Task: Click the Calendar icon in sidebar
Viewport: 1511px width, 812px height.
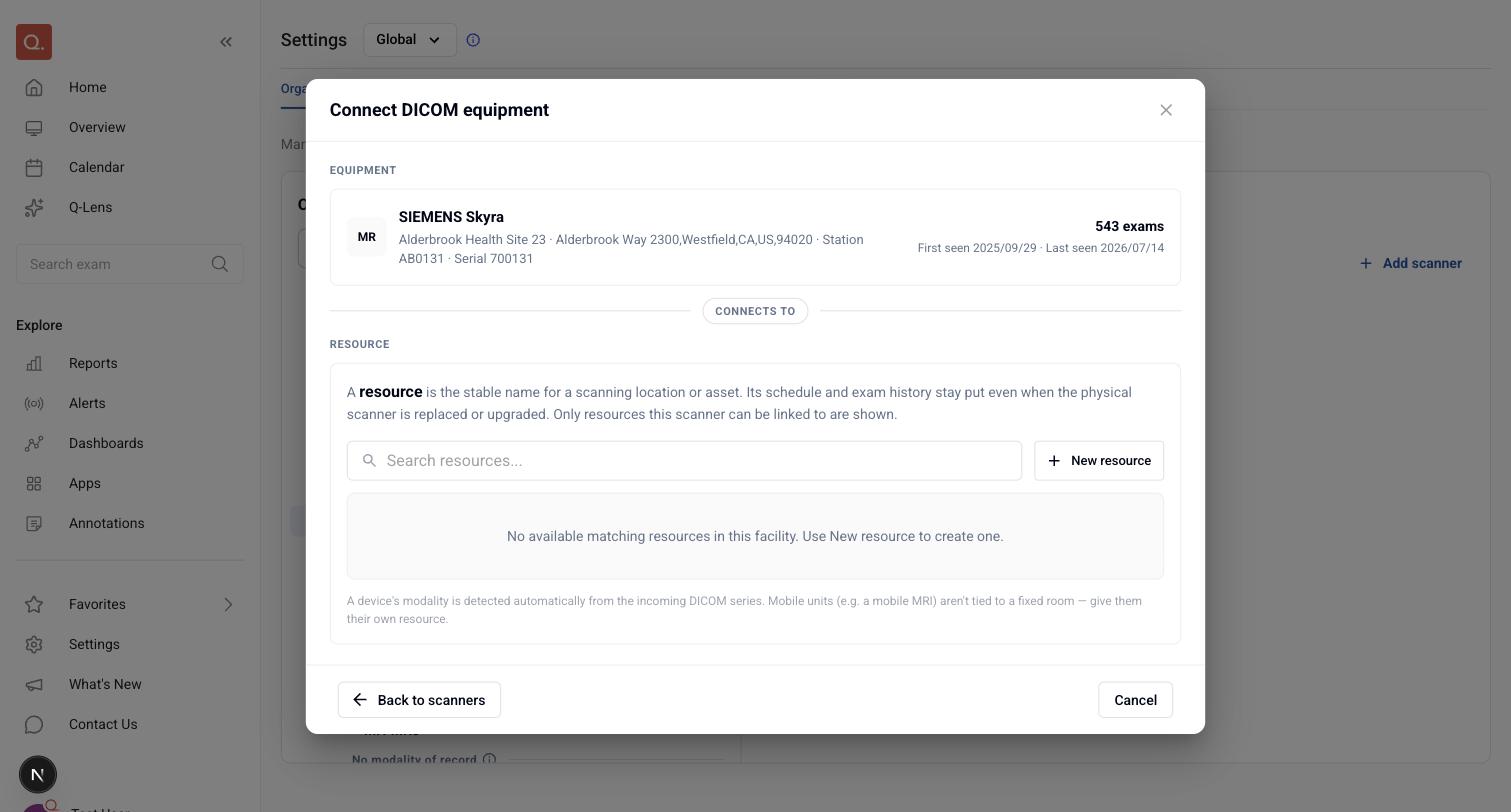Action: [34, 167]
